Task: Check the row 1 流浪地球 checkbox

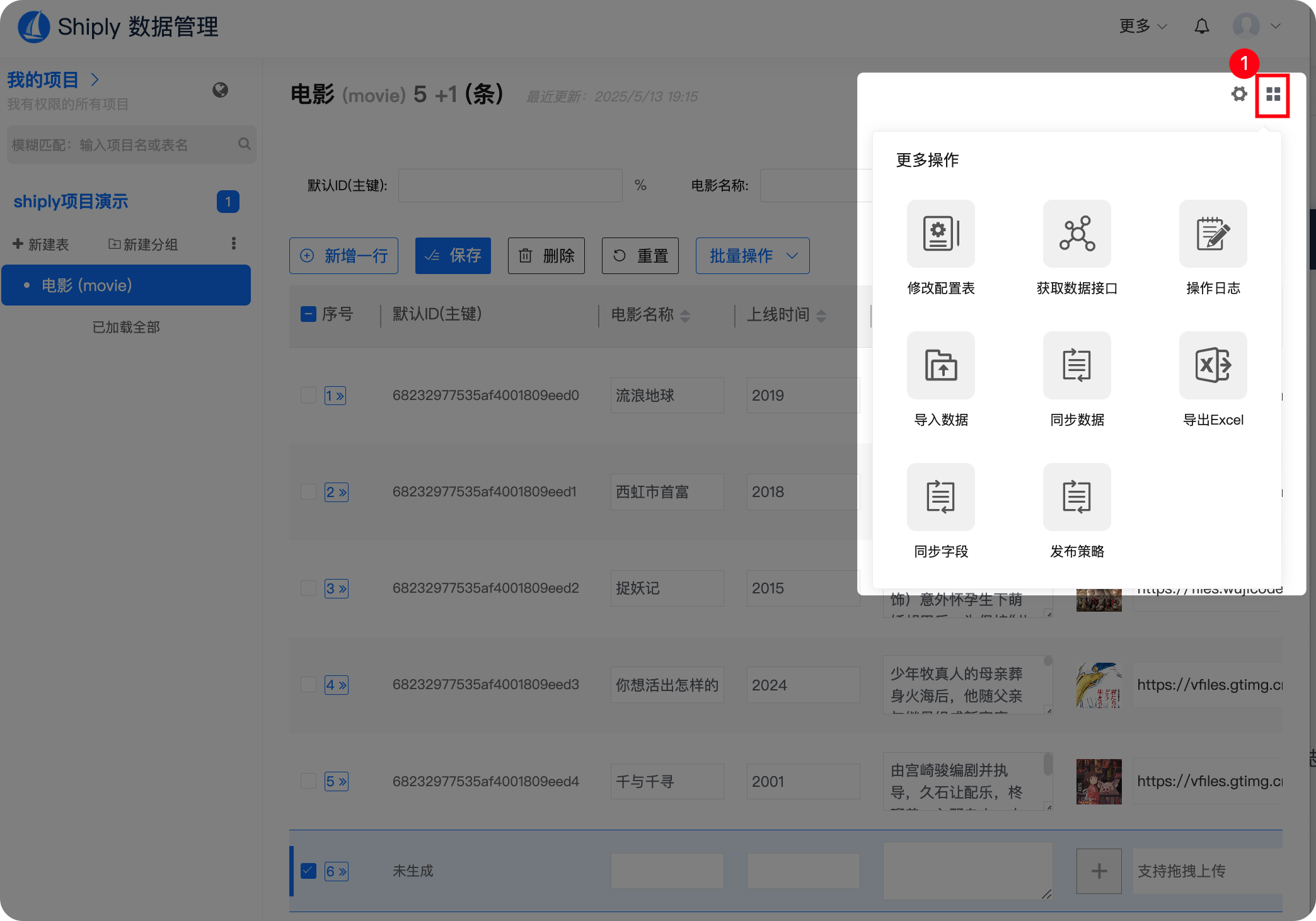Action: pos(308,395)
